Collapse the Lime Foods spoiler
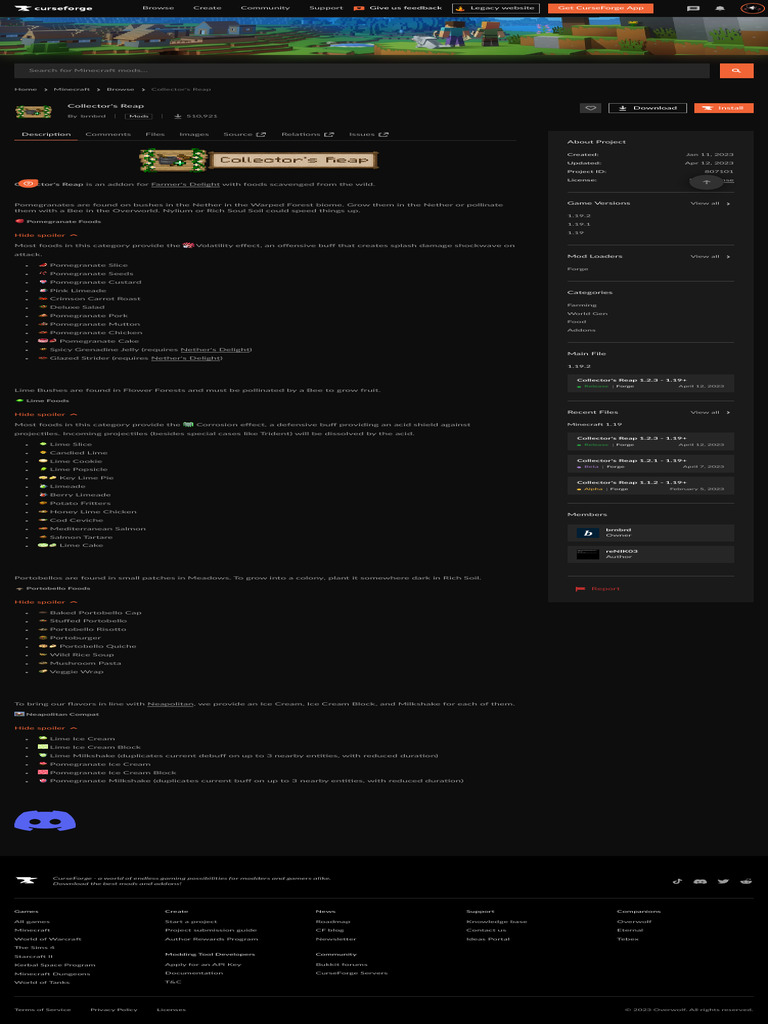 pos(46,414)
